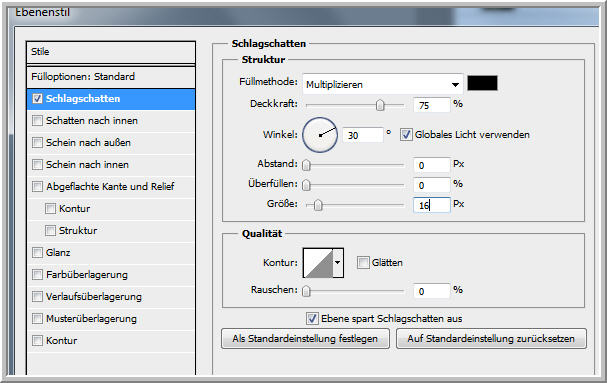Open the Kontur curve thumbnail preview

[x=318, y=263]
